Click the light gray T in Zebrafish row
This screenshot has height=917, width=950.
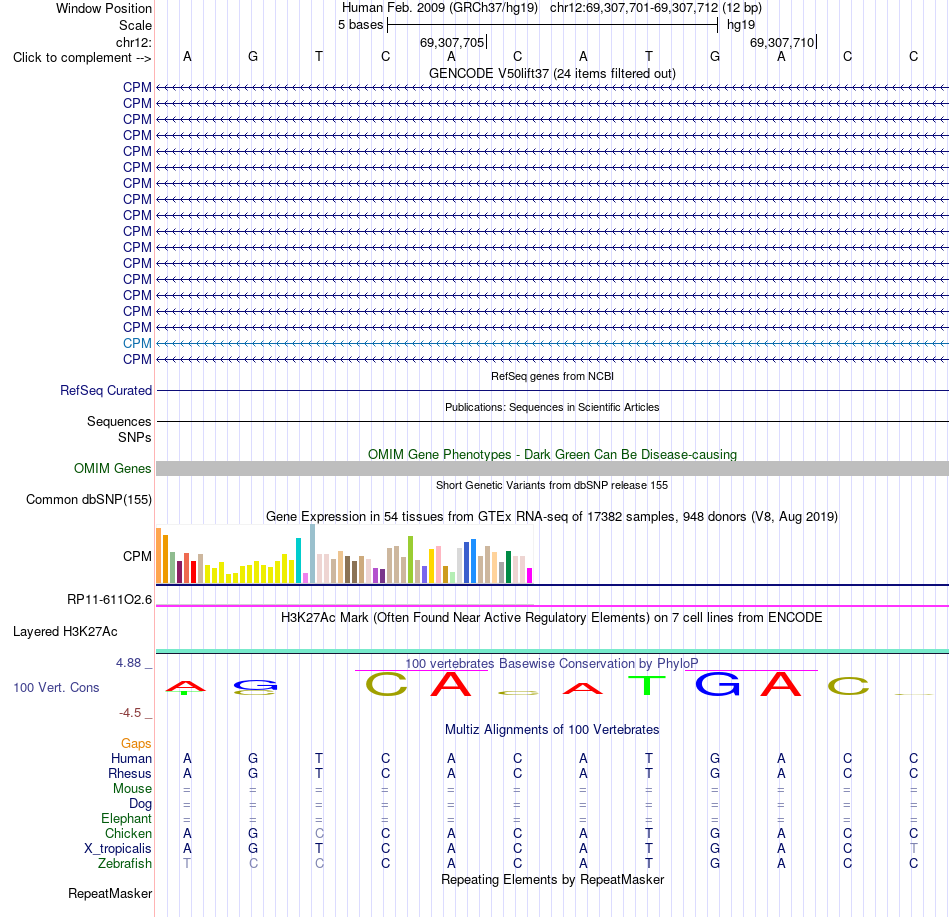pyautogui.click(x=187, y=864)
